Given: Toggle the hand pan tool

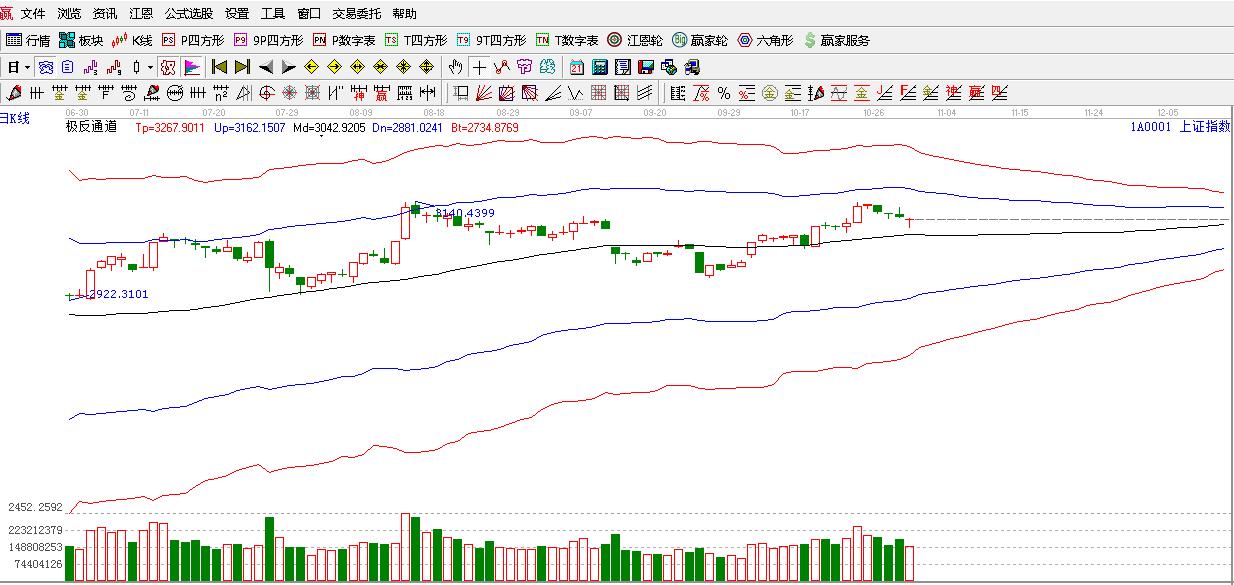Looking at the screenshot, I should click(456, 67).
